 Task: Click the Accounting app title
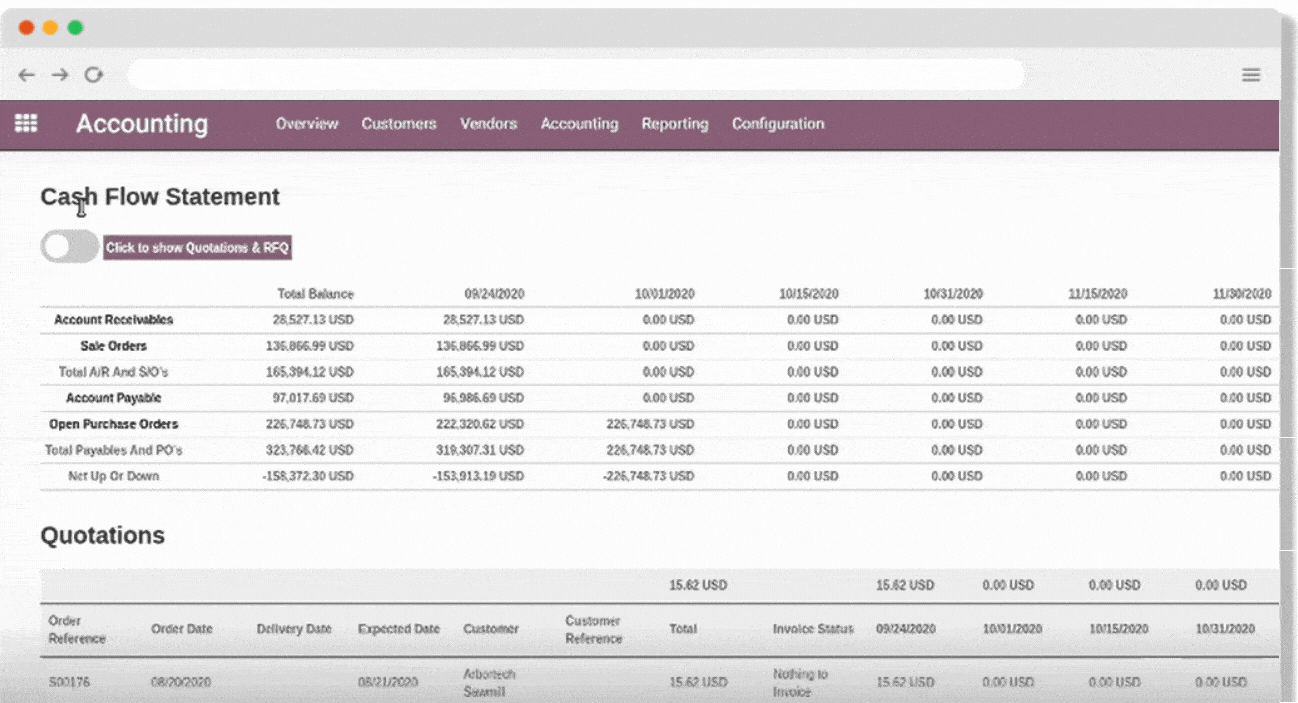142,123
